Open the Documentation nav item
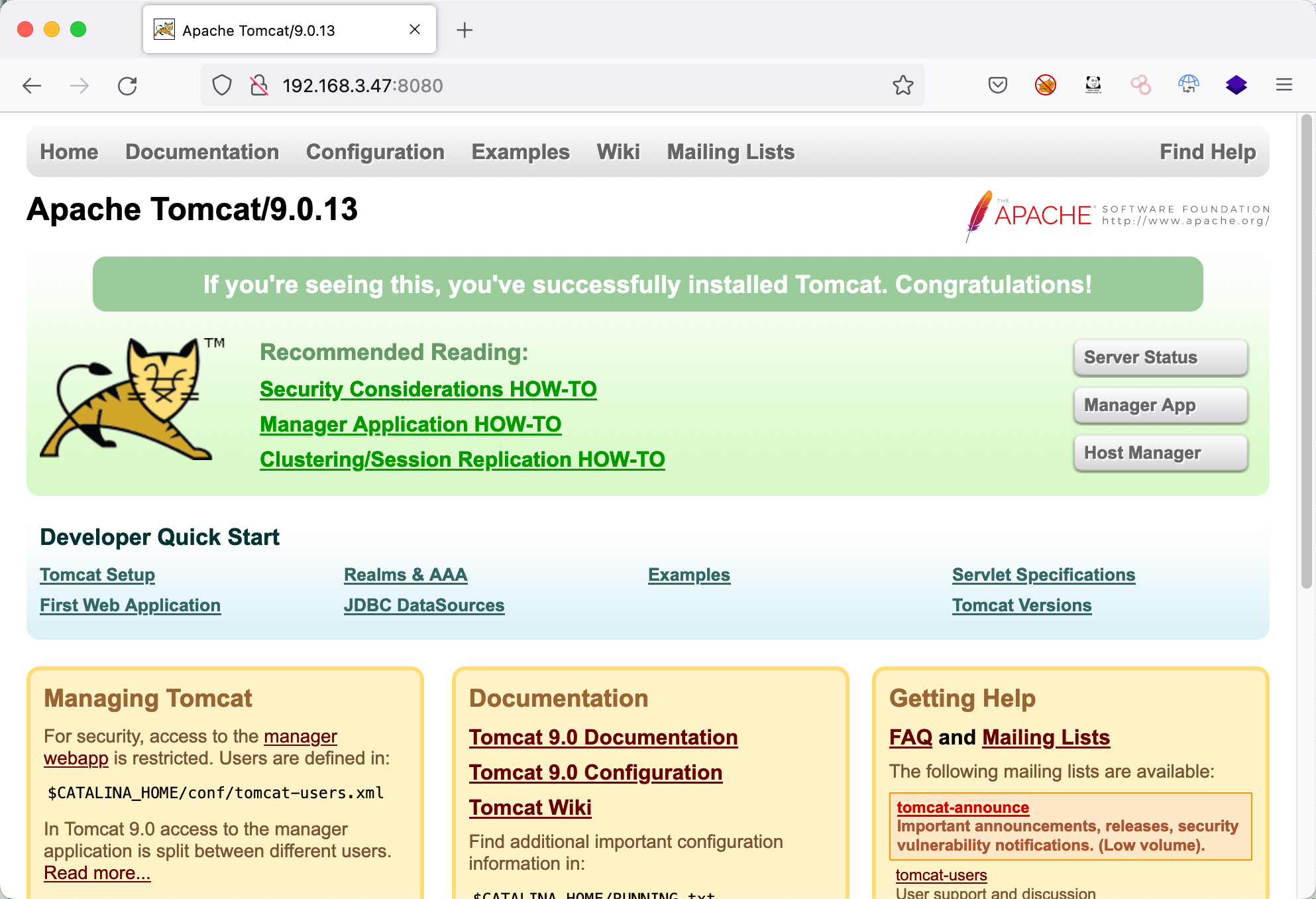The image size is (1316, 899). 202,152
